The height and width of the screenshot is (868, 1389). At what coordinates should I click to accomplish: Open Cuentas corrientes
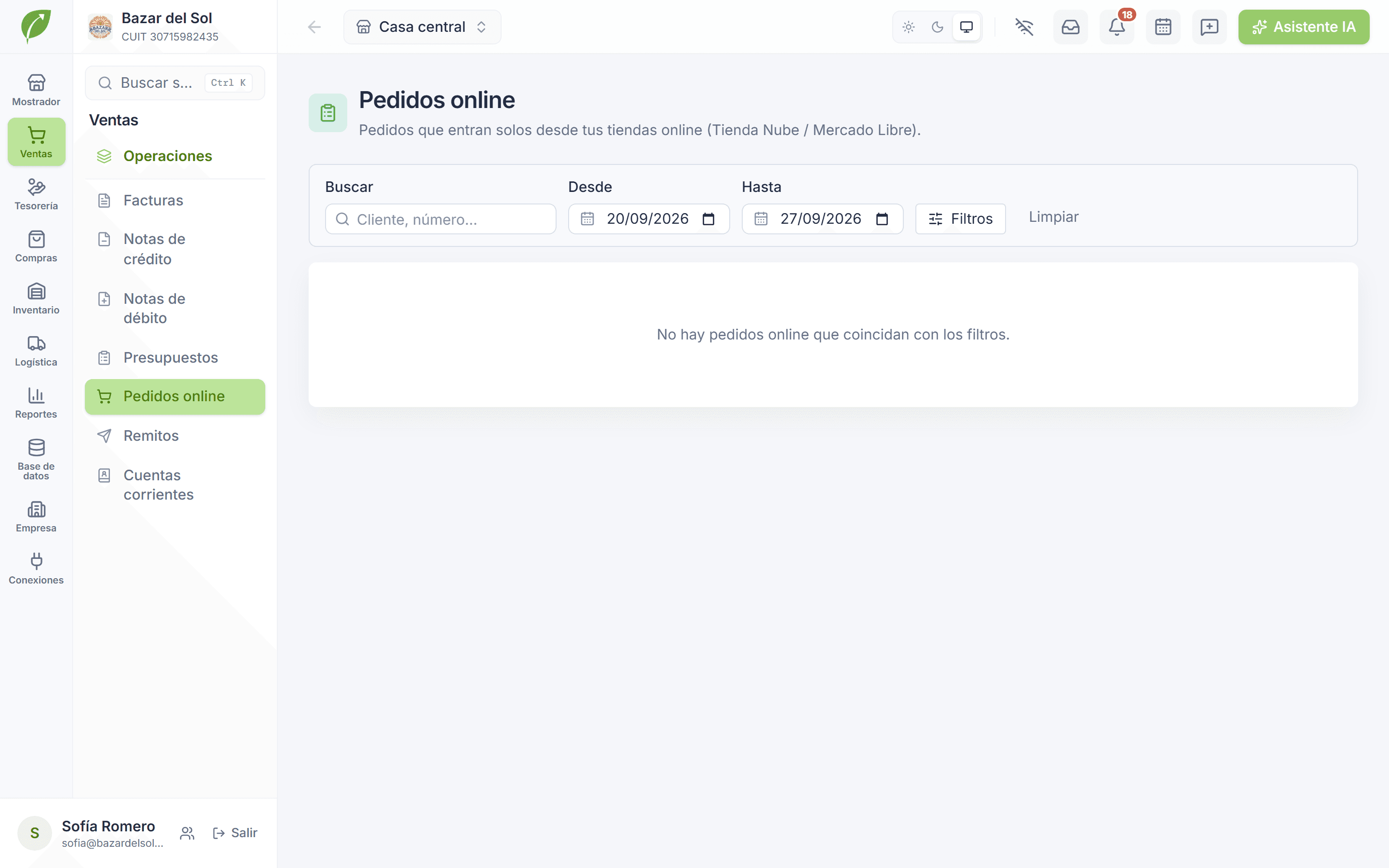[x=175, y=485]
